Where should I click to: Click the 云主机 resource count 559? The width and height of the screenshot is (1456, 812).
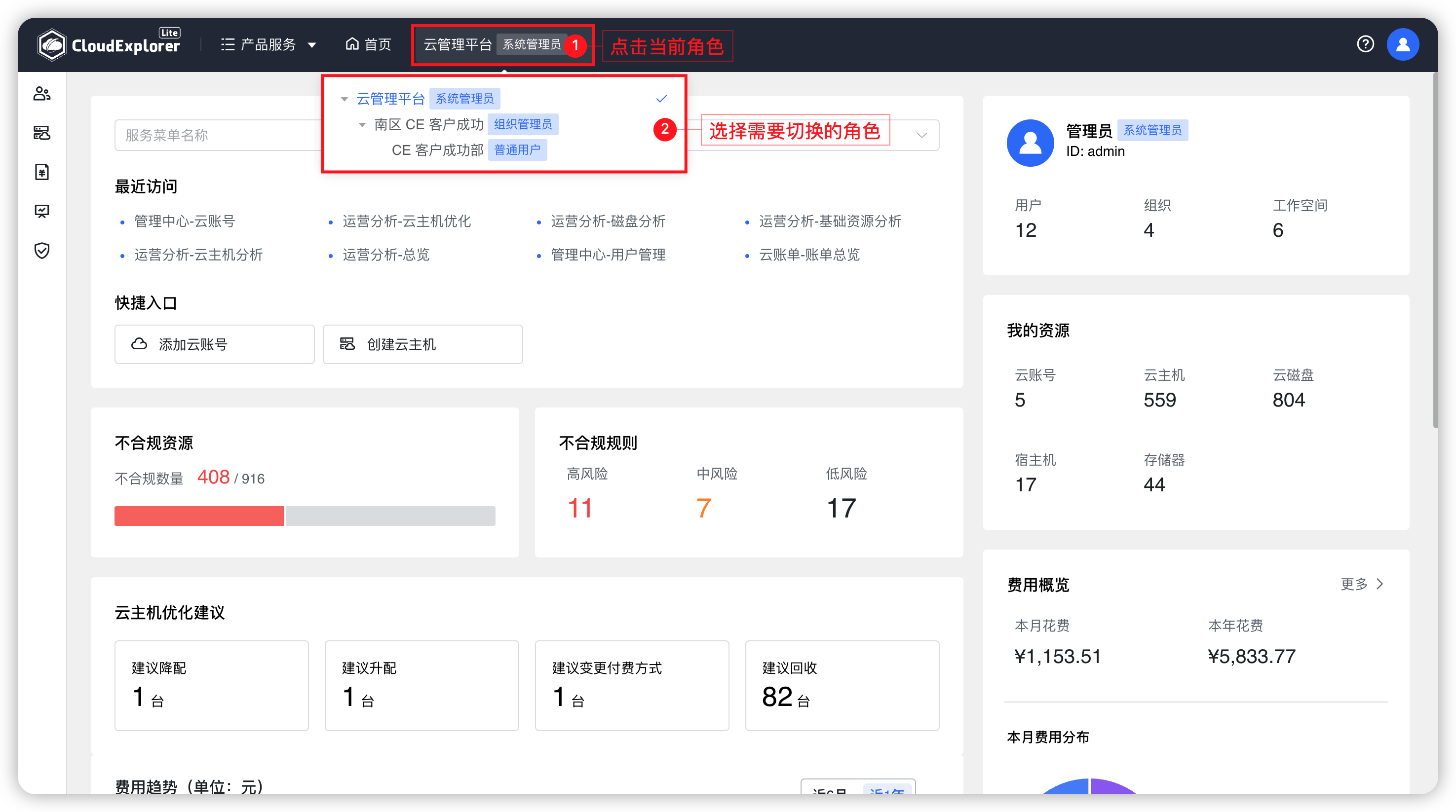coord(1159,400)
